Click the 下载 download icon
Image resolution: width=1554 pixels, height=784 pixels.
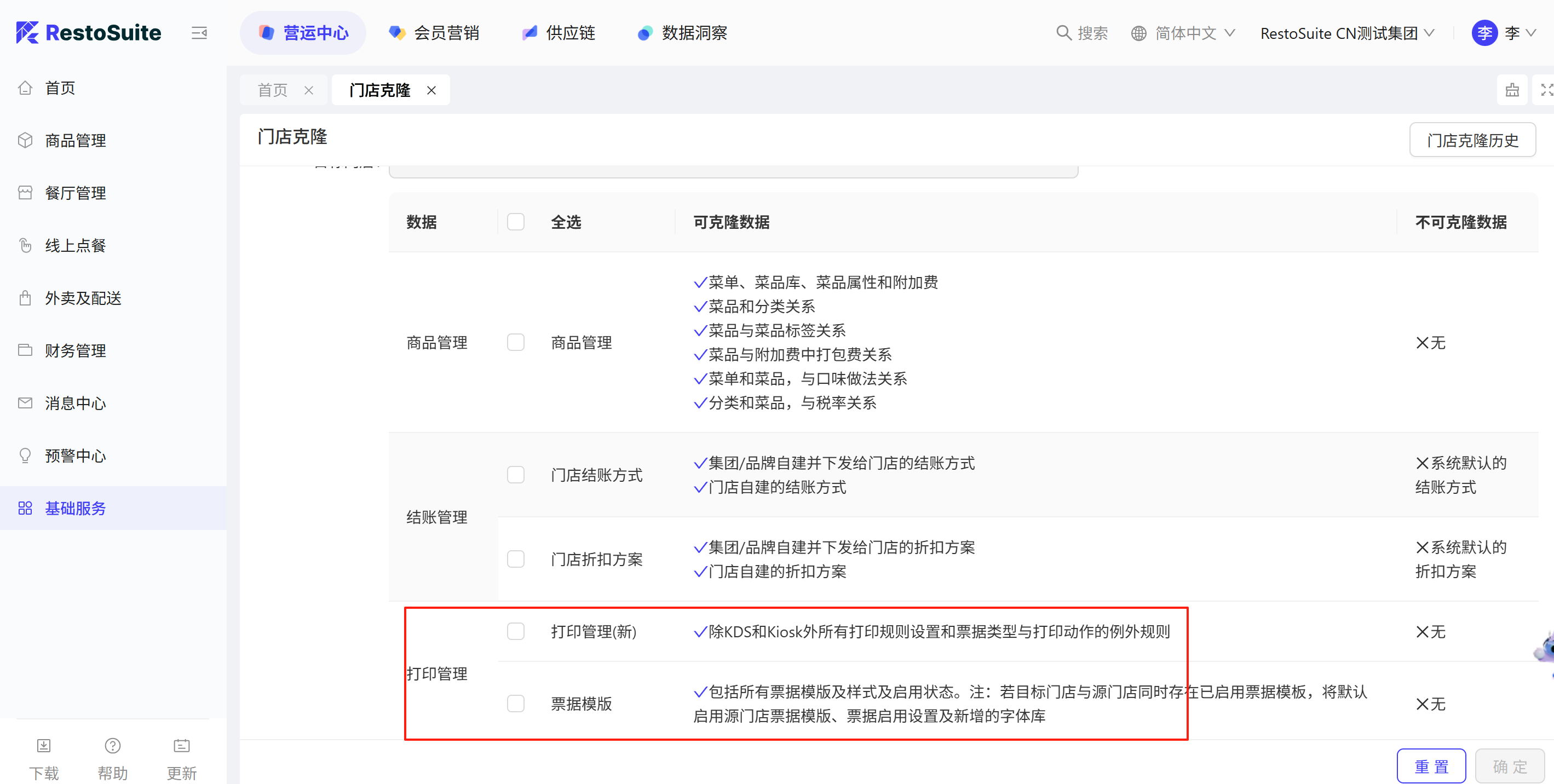44,746
